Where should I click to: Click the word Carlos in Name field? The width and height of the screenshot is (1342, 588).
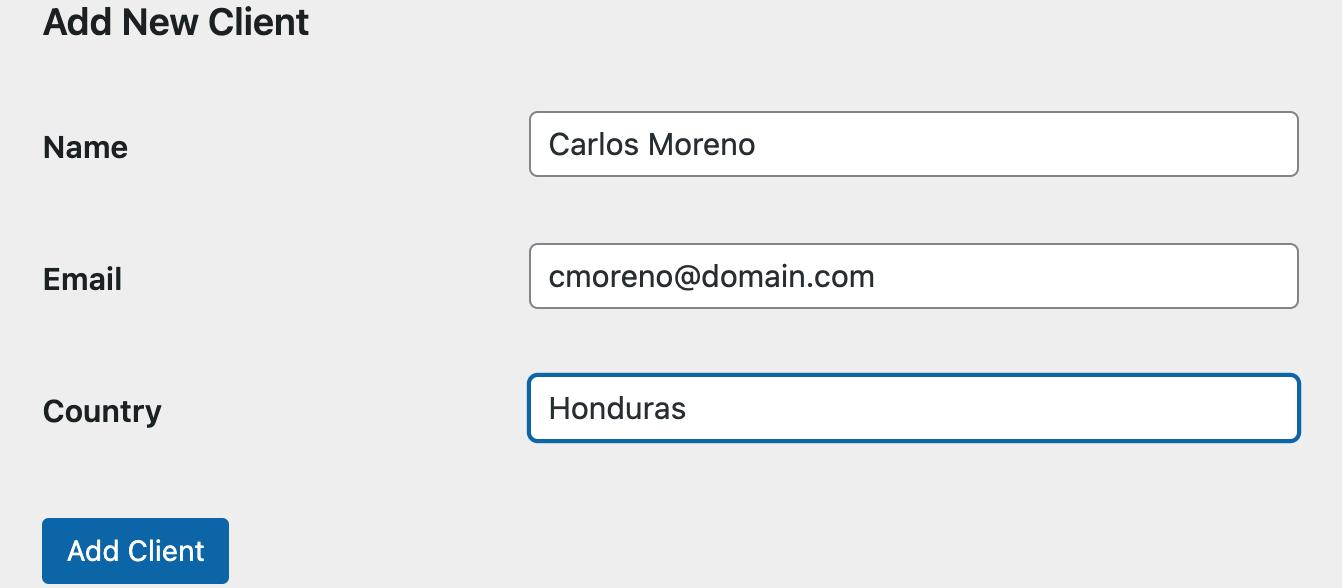593,144
